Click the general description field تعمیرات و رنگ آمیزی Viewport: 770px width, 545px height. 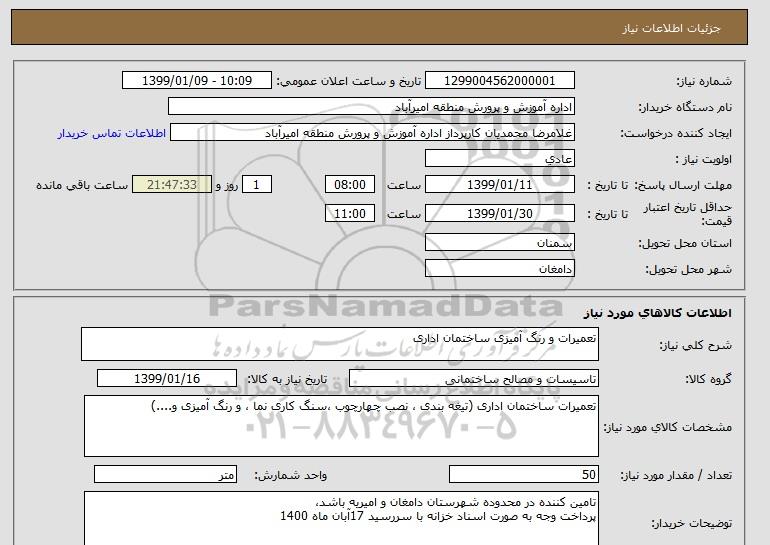pyautogui.click(x=340, y=344)
